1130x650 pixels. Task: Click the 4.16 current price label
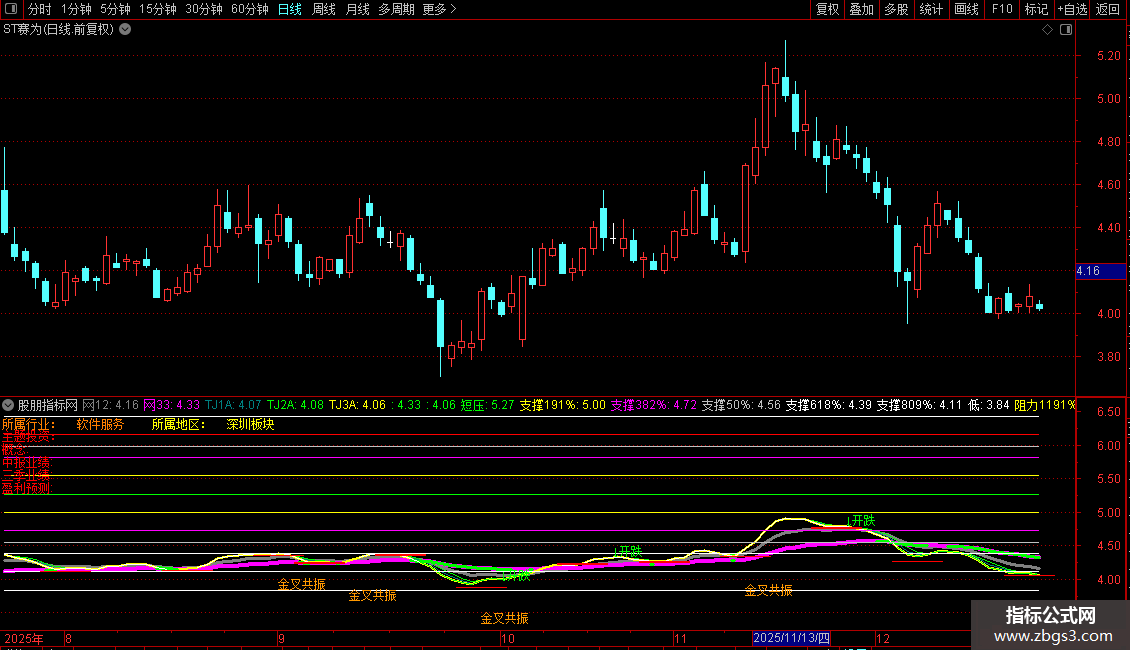[x=1088, y=271]
